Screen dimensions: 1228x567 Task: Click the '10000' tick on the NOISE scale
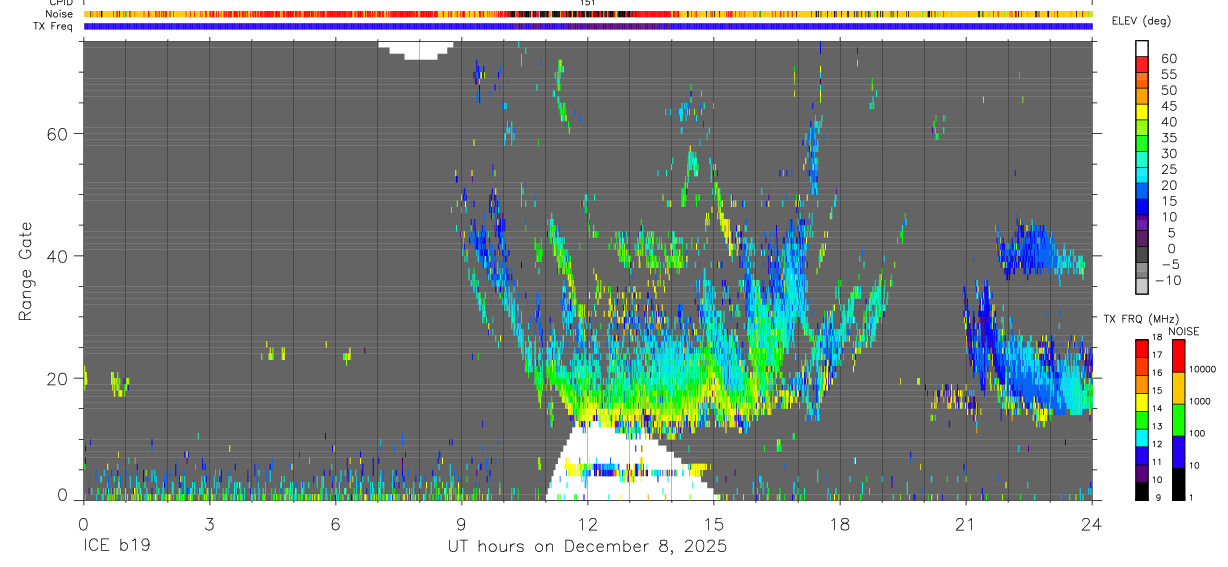coord(1203,370)
